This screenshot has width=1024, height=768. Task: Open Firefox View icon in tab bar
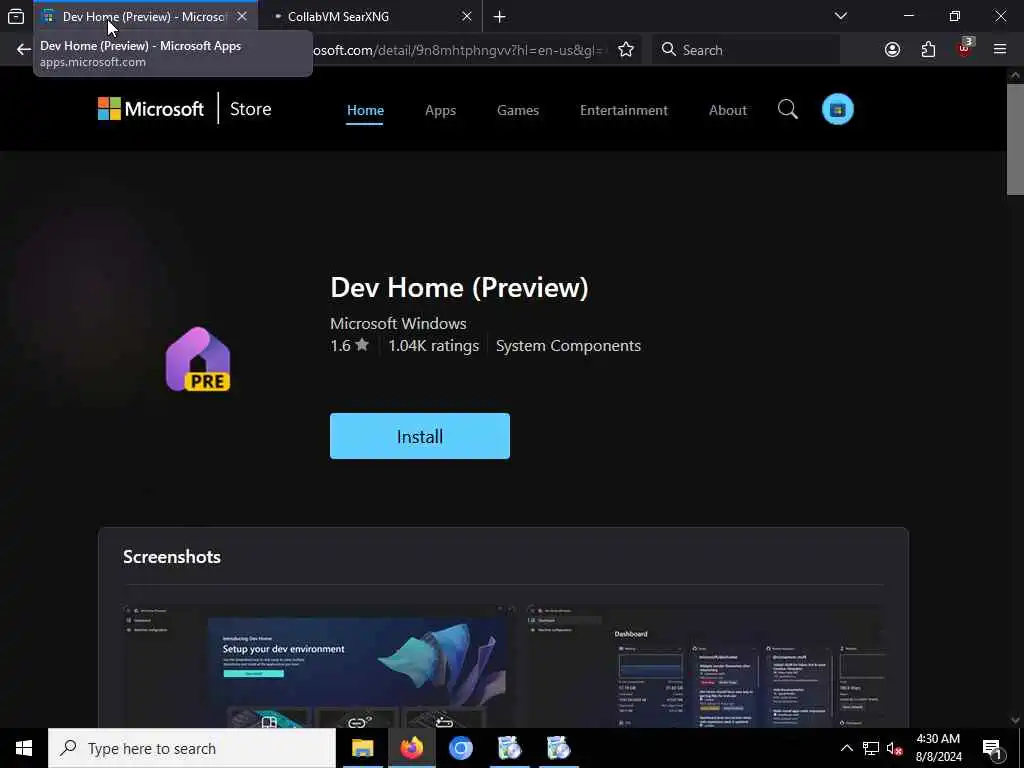point(16,16)
